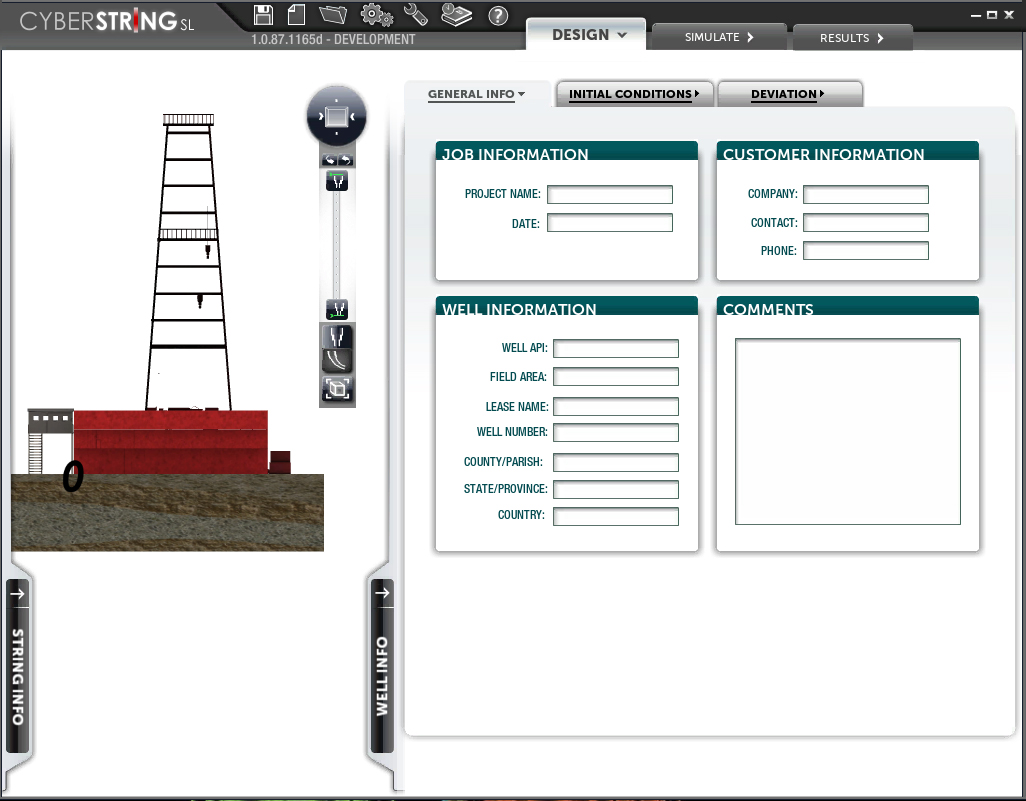Image resolution: width=1026 pixels, height=801 pixels.
Task: Open a project using the folder icon
Action: pos(333,14)
